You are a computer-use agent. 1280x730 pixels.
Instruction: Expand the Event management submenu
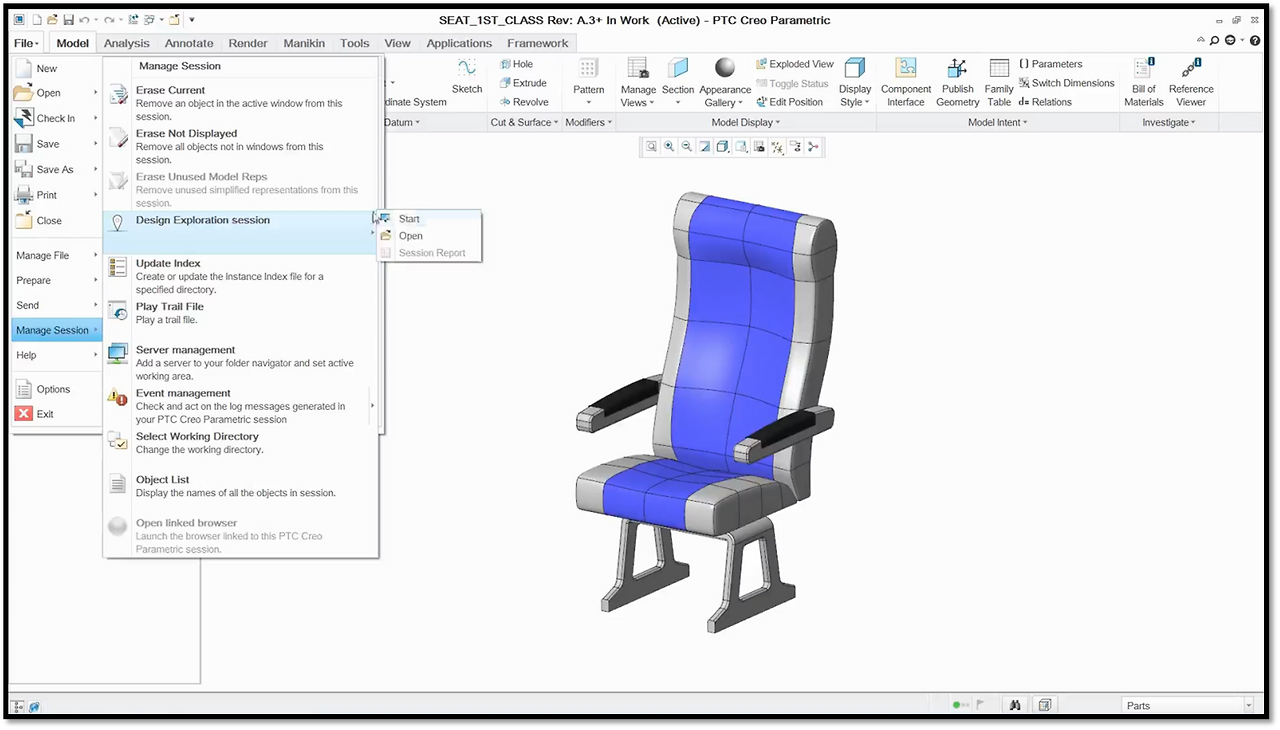pyautogui.click(x=373, y=406)
